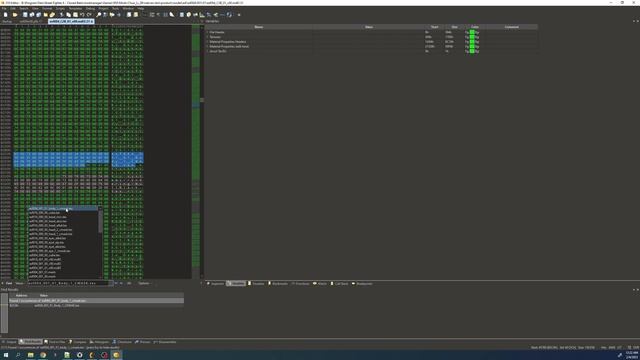Open the find history dropdown arrow
The image size is (640, 360).
(111, 283)
